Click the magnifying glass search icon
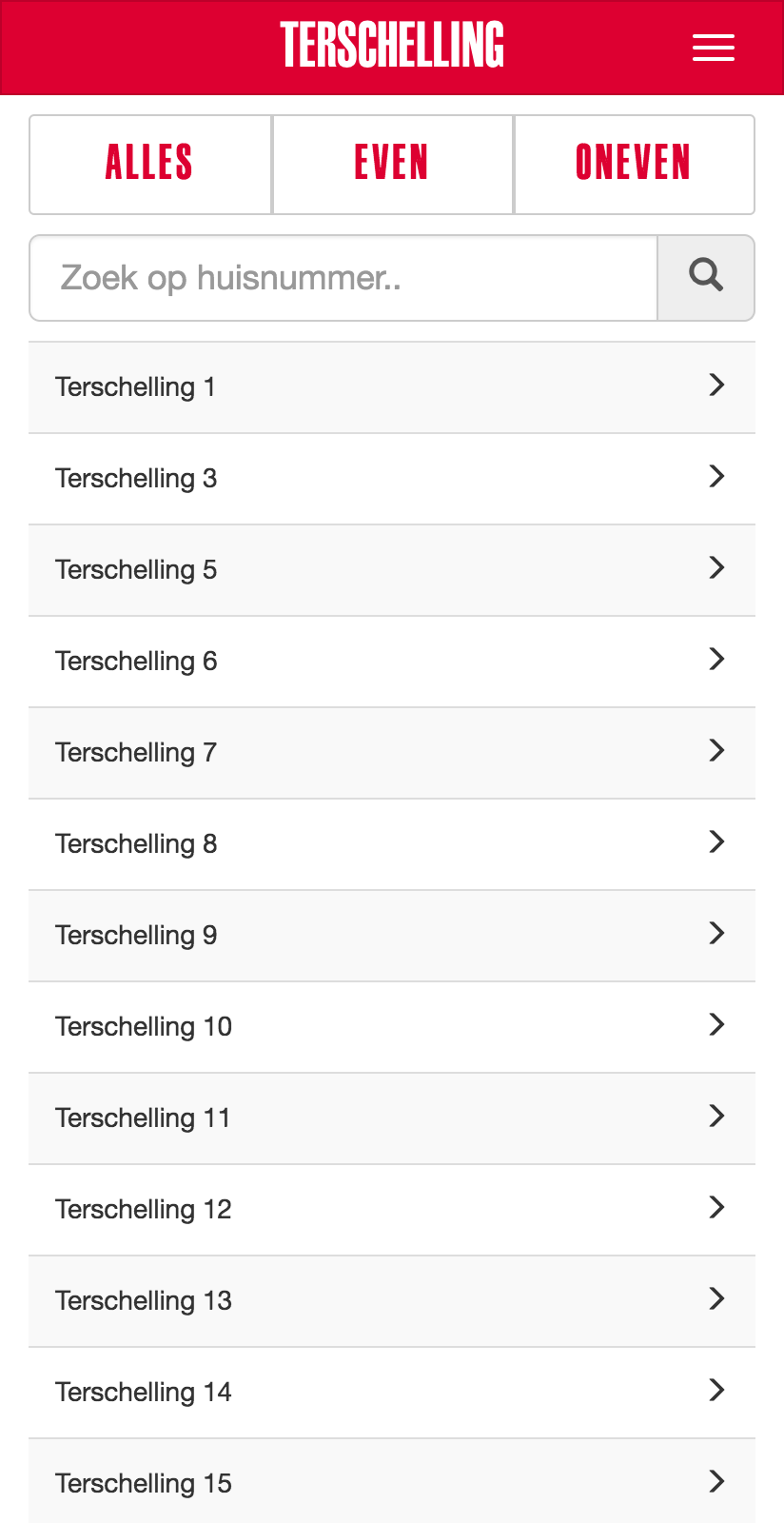 pos(706,277)
